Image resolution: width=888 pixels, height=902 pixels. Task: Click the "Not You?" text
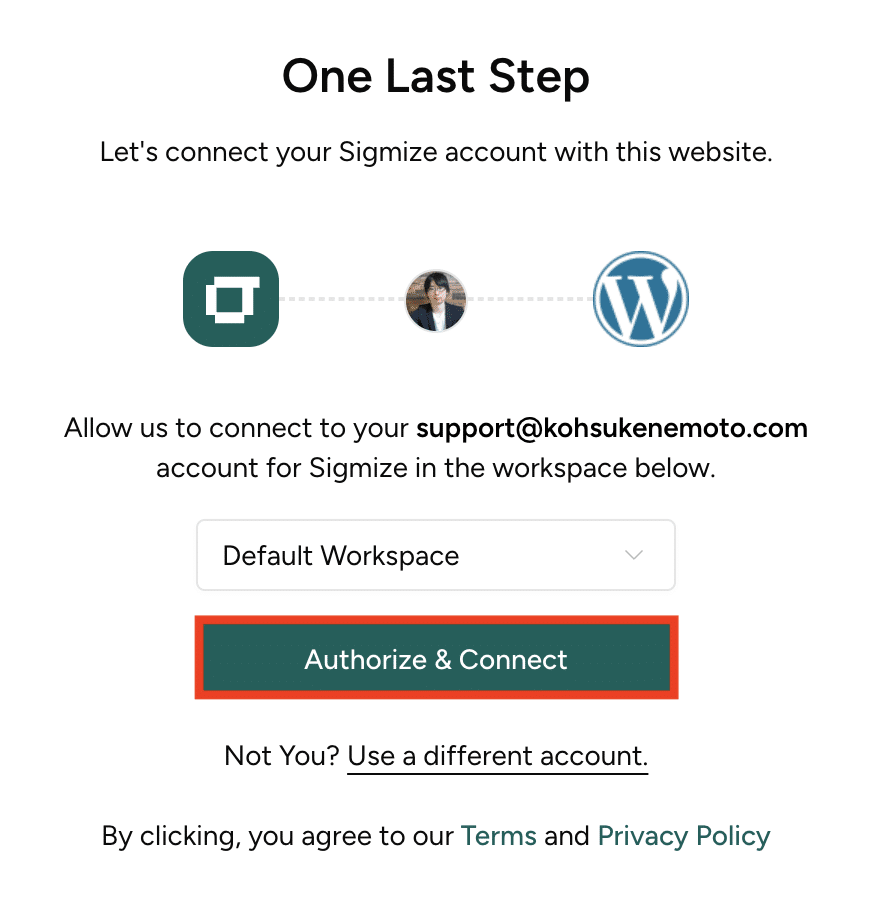coord(282,755)
